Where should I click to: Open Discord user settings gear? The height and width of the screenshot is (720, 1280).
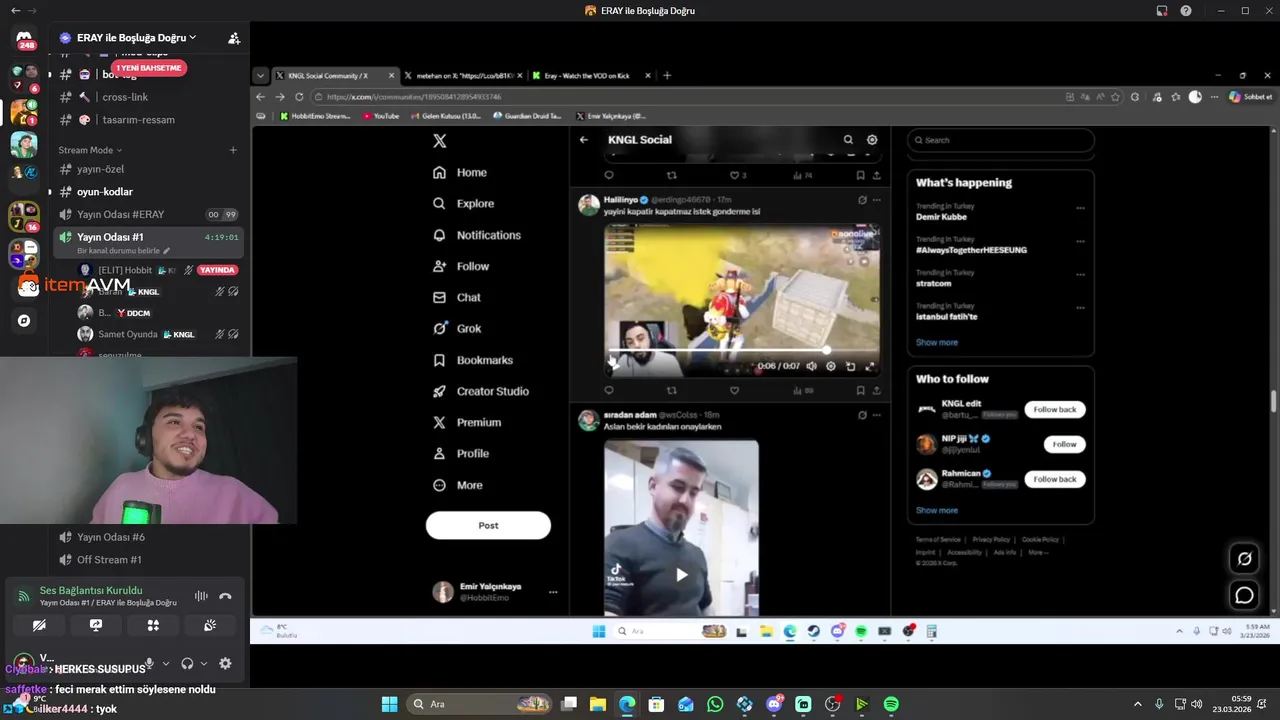[225, 663]
